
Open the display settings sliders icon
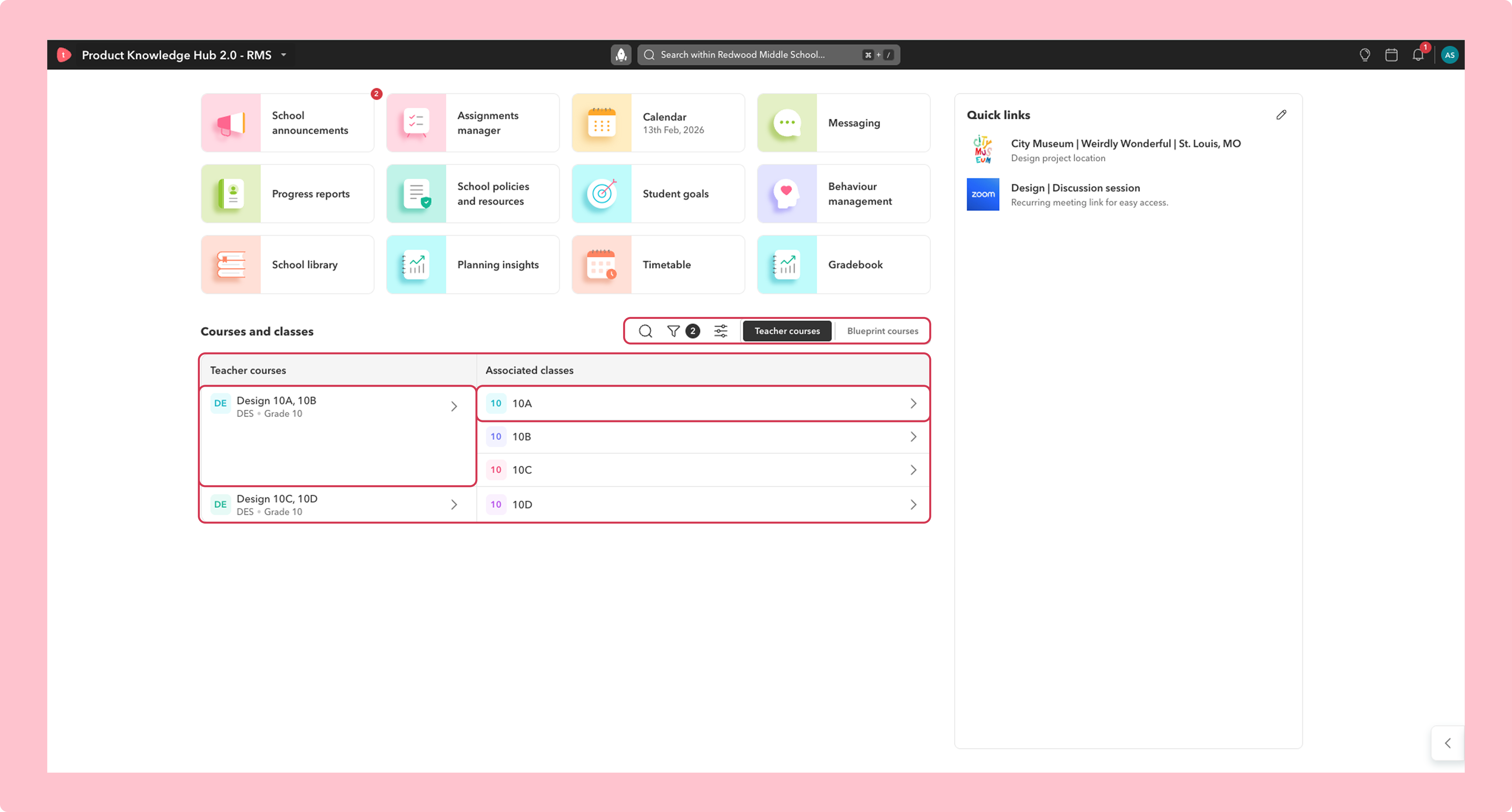(x=720, y=331)
